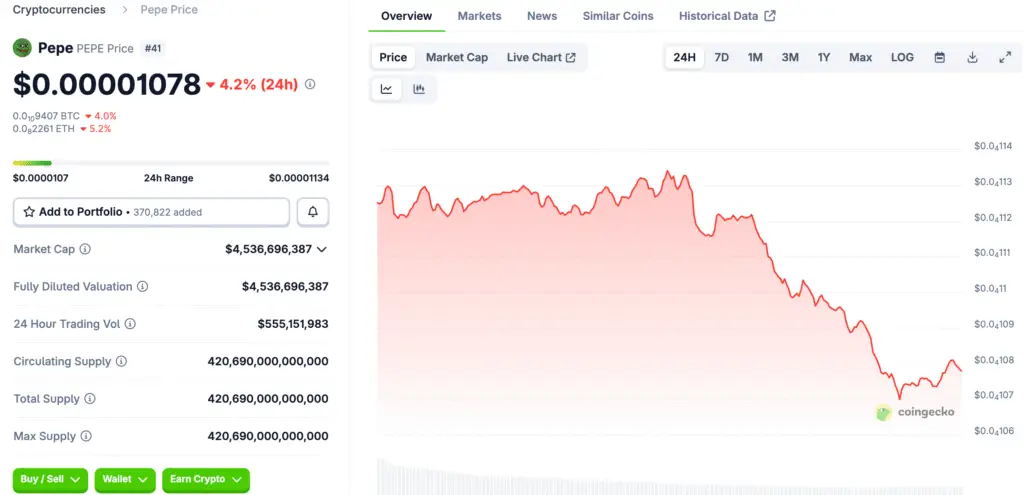Click the #41 rank badge
1024x495 pixels.
tap(152, 48)
